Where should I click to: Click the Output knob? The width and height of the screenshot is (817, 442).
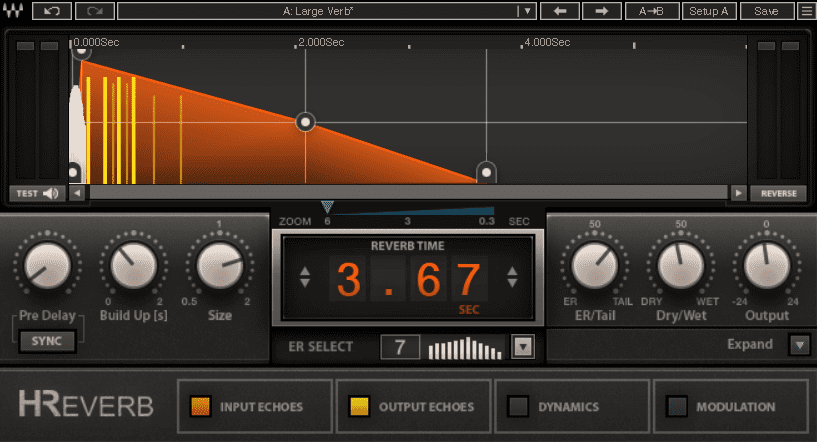(766, 266)
